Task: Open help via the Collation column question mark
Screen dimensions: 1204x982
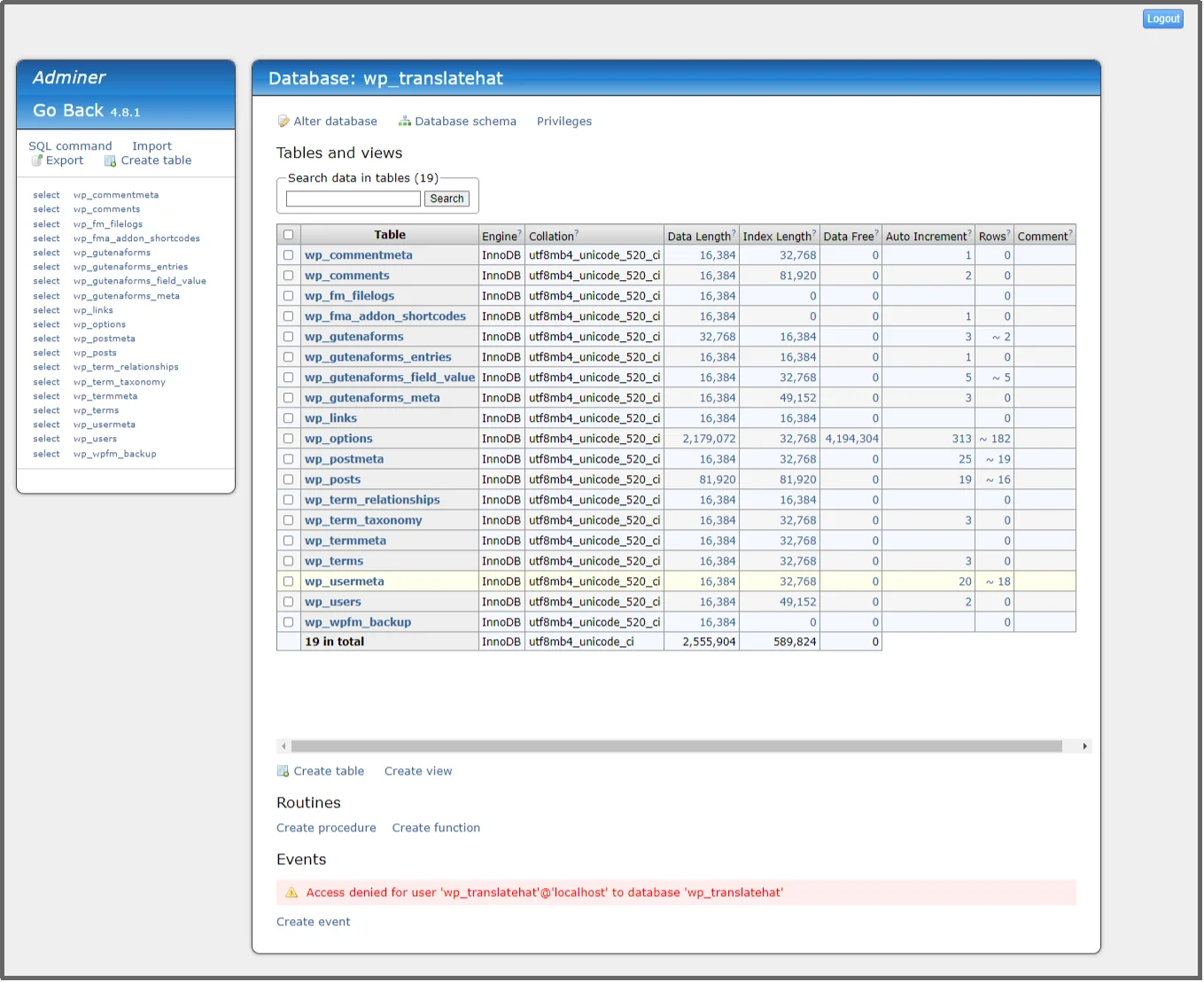Action: tap(577, 230)
